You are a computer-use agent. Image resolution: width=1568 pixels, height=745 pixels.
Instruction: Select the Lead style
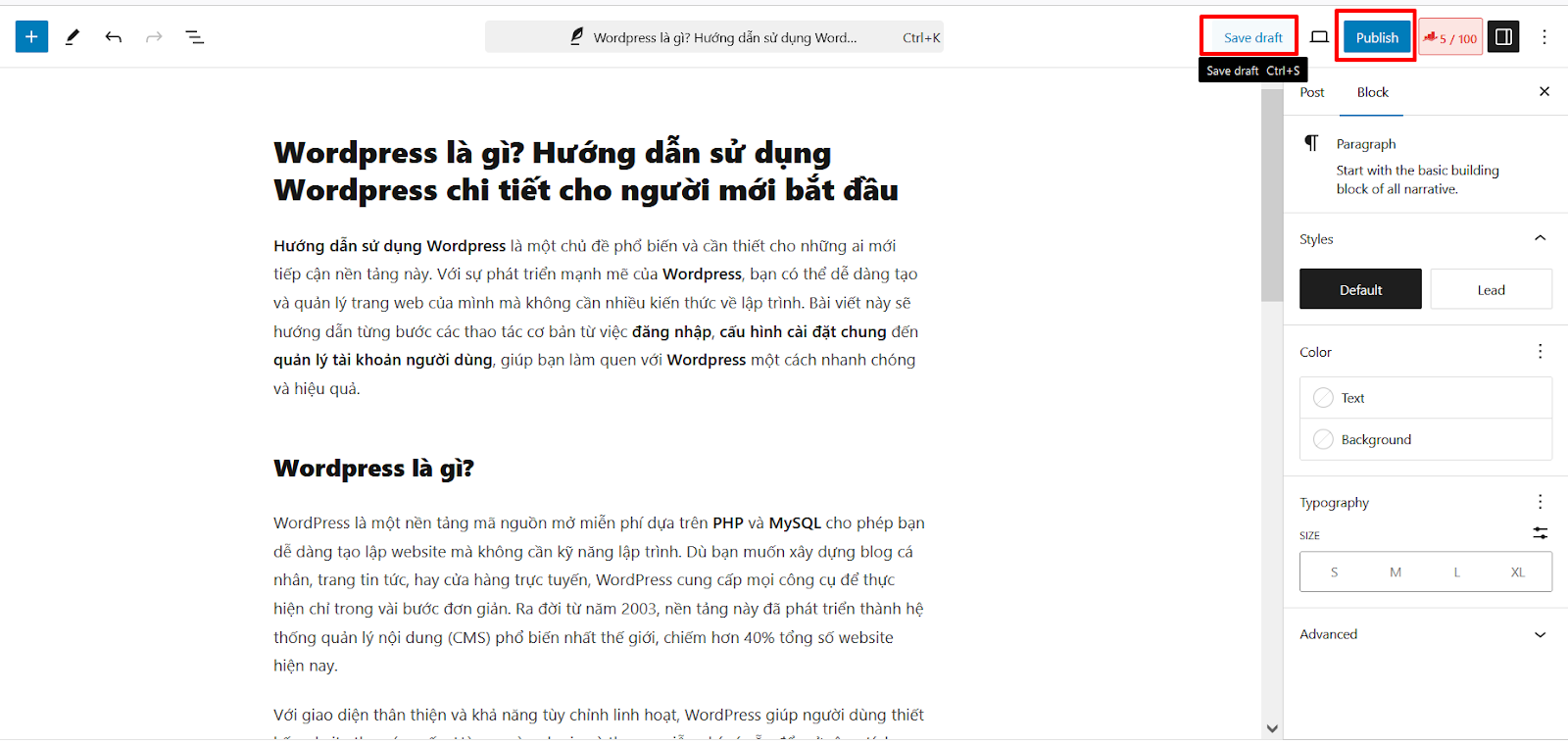click(x=1491, y=289)
